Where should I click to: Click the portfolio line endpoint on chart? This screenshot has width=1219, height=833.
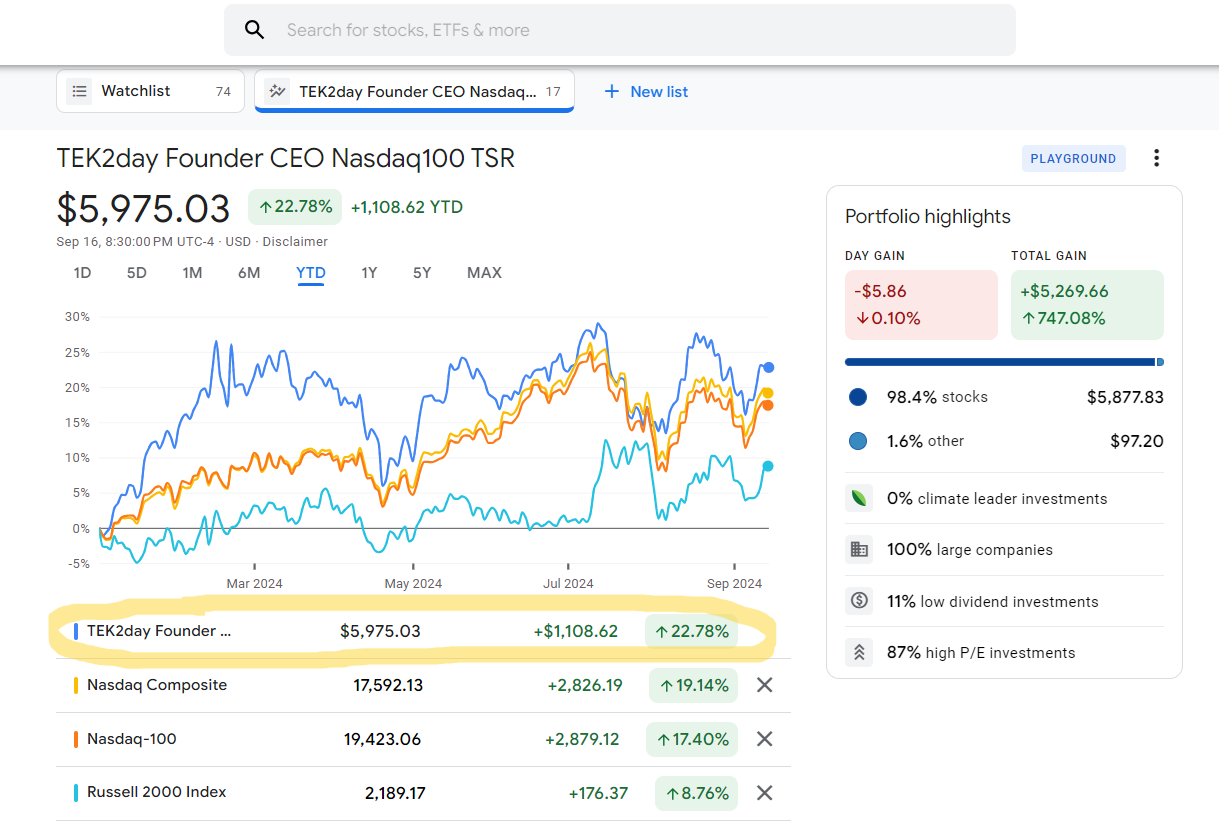[768, 367]
